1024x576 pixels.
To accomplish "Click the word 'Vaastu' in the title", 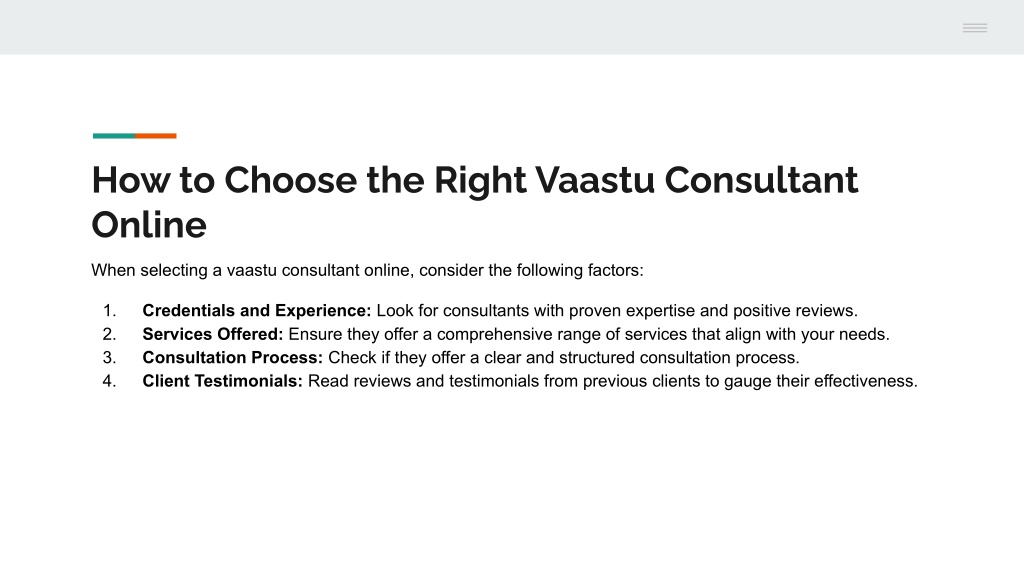I will point(595,180).
